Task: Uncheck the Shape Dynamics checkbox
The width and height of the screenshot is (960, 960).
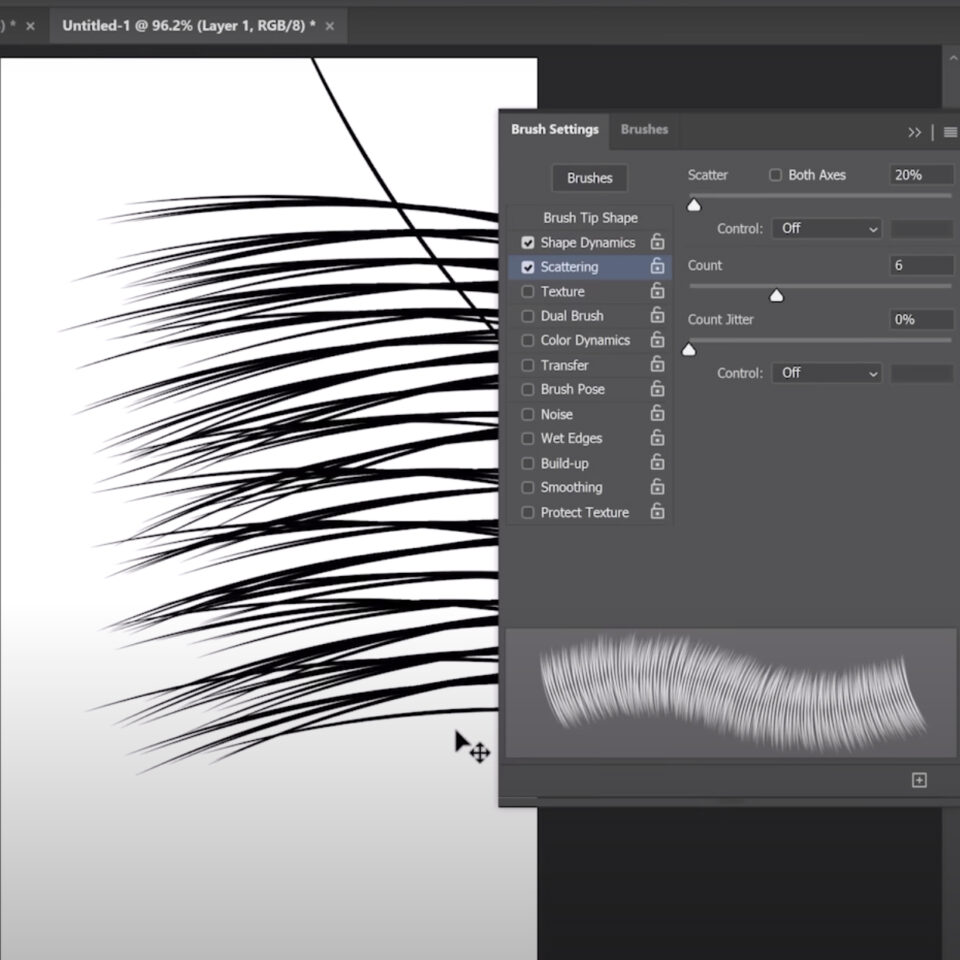Action: click(528, 243)
